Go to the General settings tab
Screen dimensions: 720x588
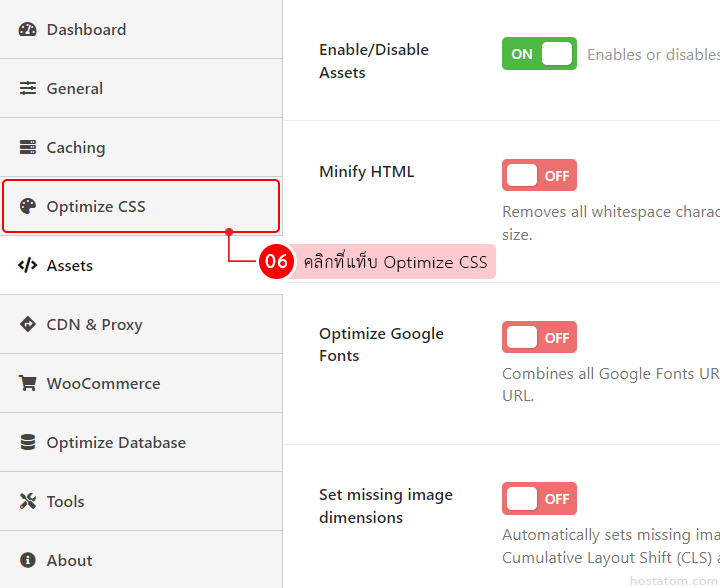(75, 89)
